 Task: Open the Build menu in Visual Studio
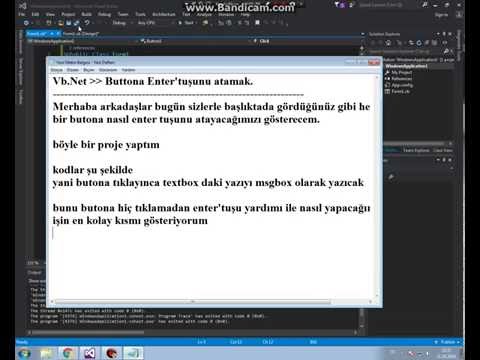coord(86,14)
